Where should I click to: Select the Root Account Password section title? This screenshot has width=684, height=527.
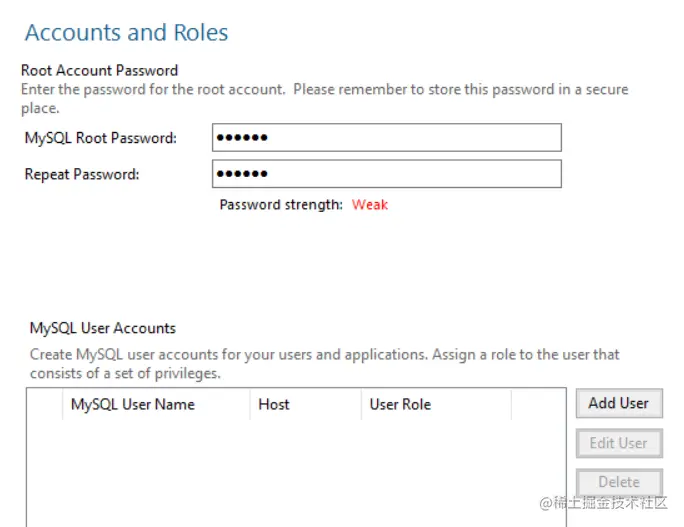(x=99, y=70)
